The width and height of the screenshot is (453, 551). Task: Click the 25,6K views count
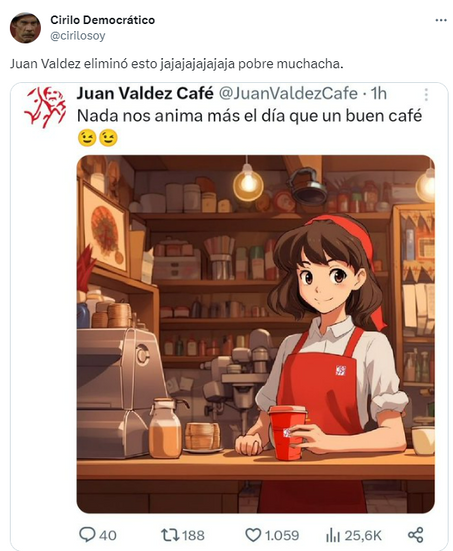363,535
